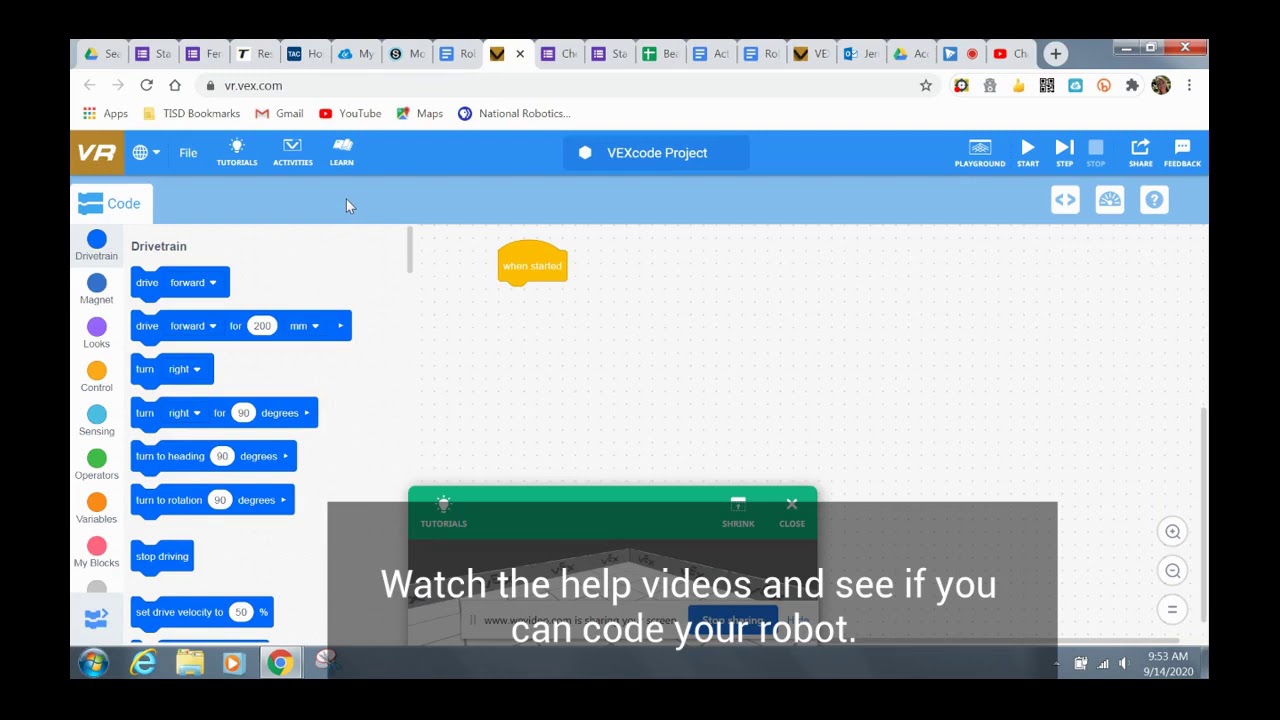Image resolution: width=1280 pixels, height=720 pixels.
Task: Expand the turn to rotation block arrow
Action: pos(283,500)
